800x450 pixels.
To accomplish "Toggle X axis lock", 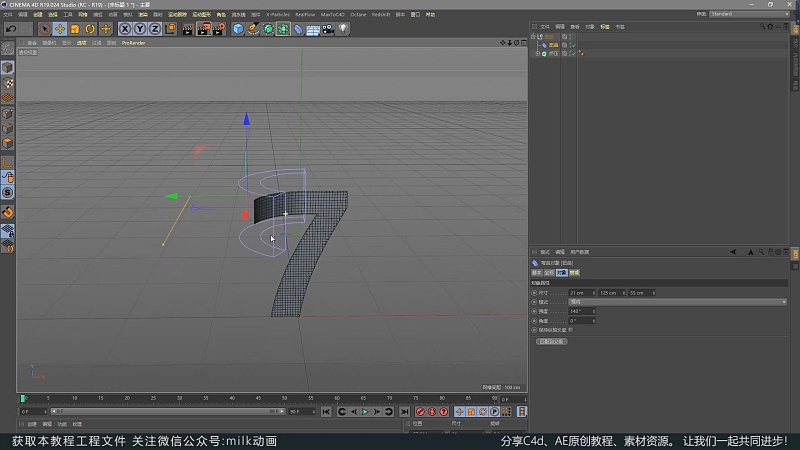I will pos(124,29).
